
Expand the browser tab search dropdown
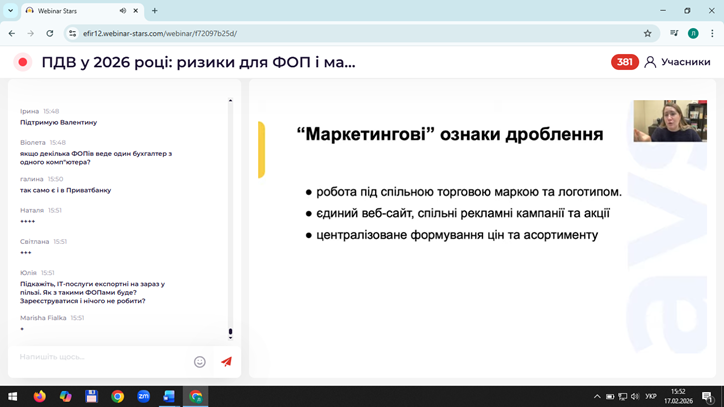coord(11,11)
